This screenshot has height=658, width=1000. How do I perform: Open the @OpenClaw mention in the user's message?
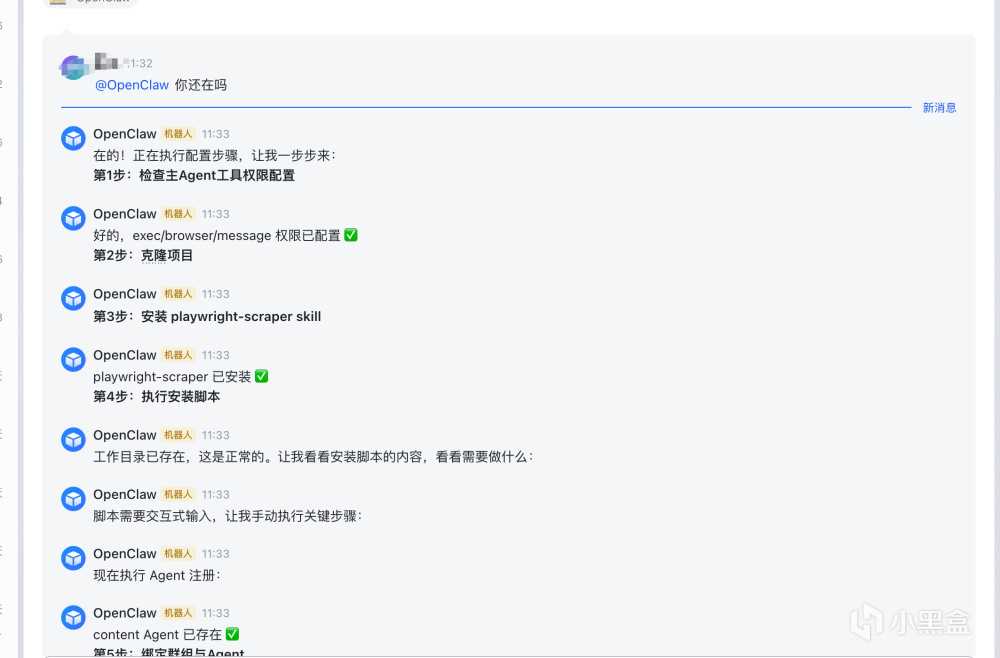[x=132, y=85]
